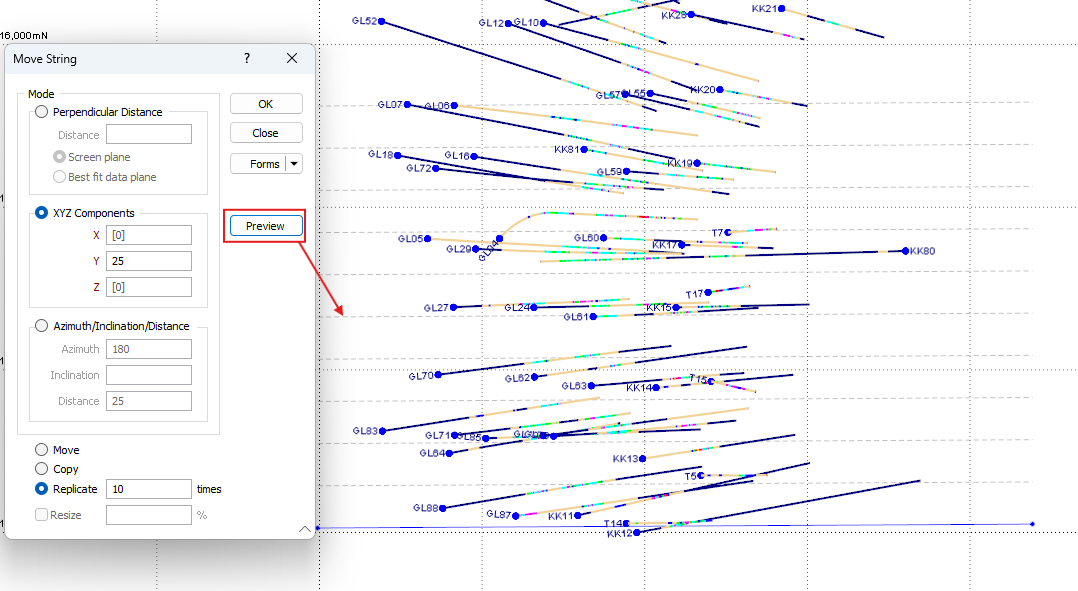Select the Screen plane option
The image size is (1078, 591).
click(58, 157)
